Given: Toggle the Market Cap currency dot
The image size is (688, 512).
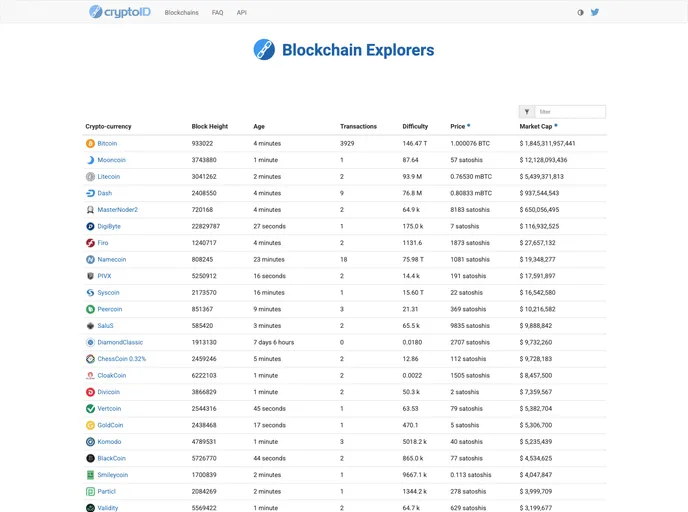Looking at the screenshot, I should (556, 126).
